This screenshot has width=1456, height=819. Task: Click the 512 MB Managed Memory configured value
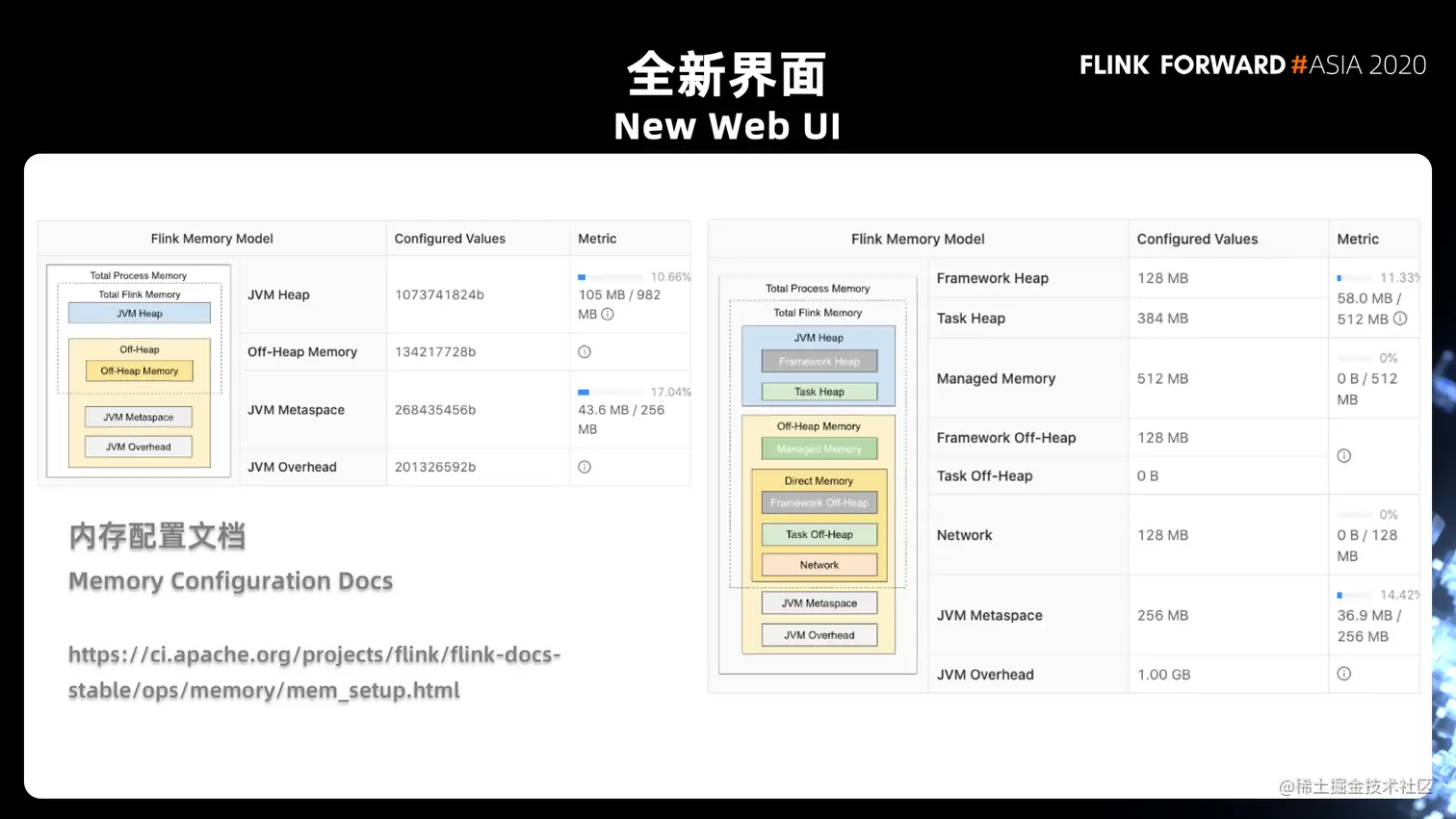tap(1162, 379)
